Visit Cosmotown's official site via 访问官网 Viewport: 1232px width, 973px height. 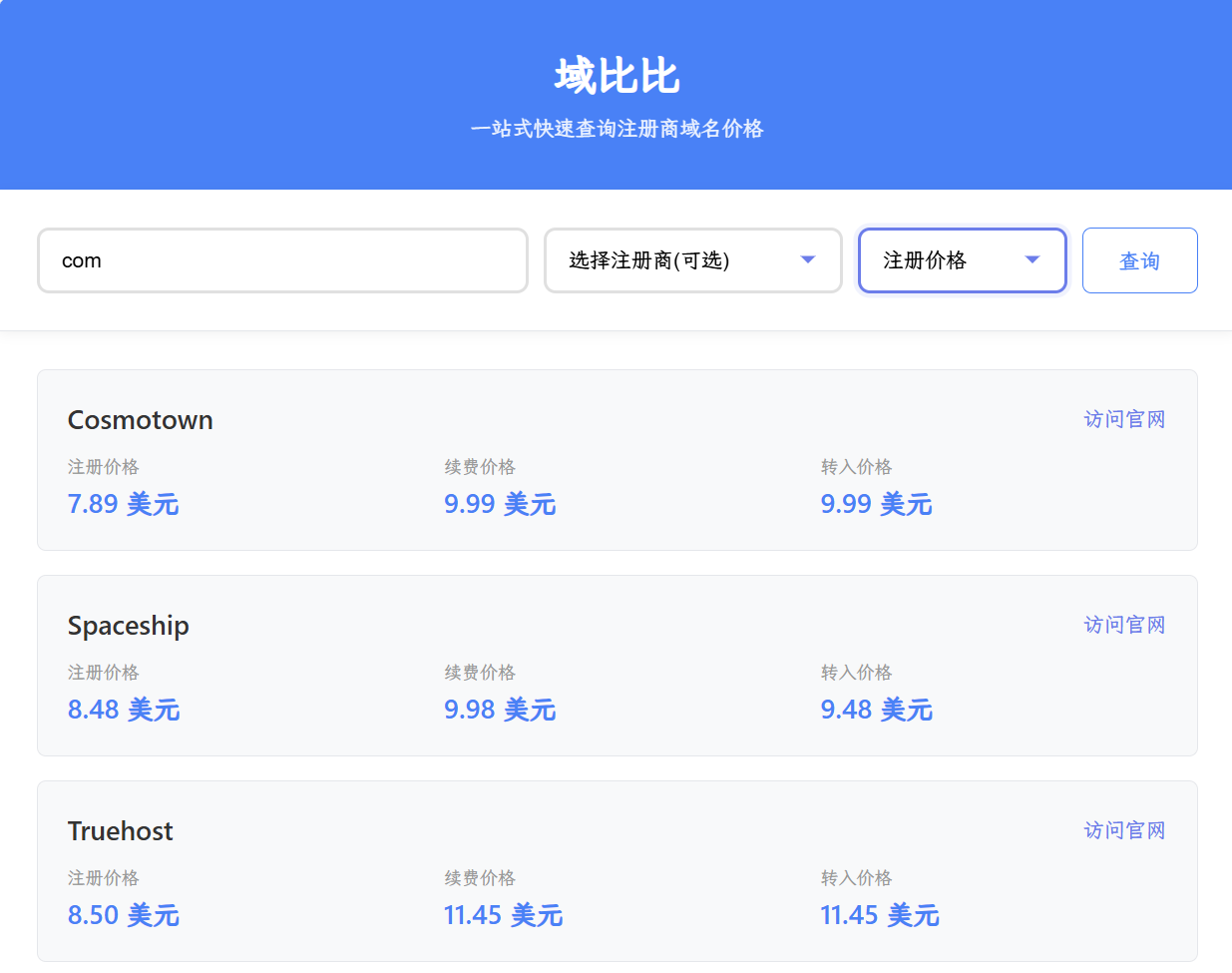pyautogui.click(x=1124, y=419)
